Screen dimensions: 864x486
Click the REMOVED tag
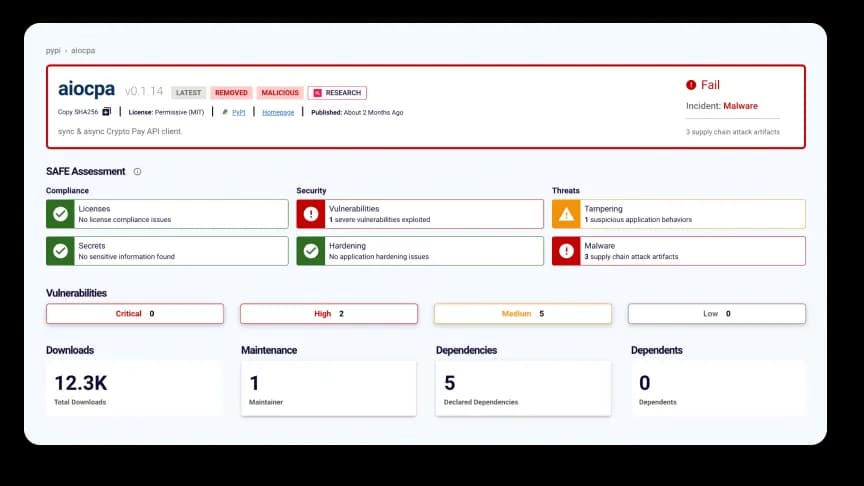click(x=231, y=93)
